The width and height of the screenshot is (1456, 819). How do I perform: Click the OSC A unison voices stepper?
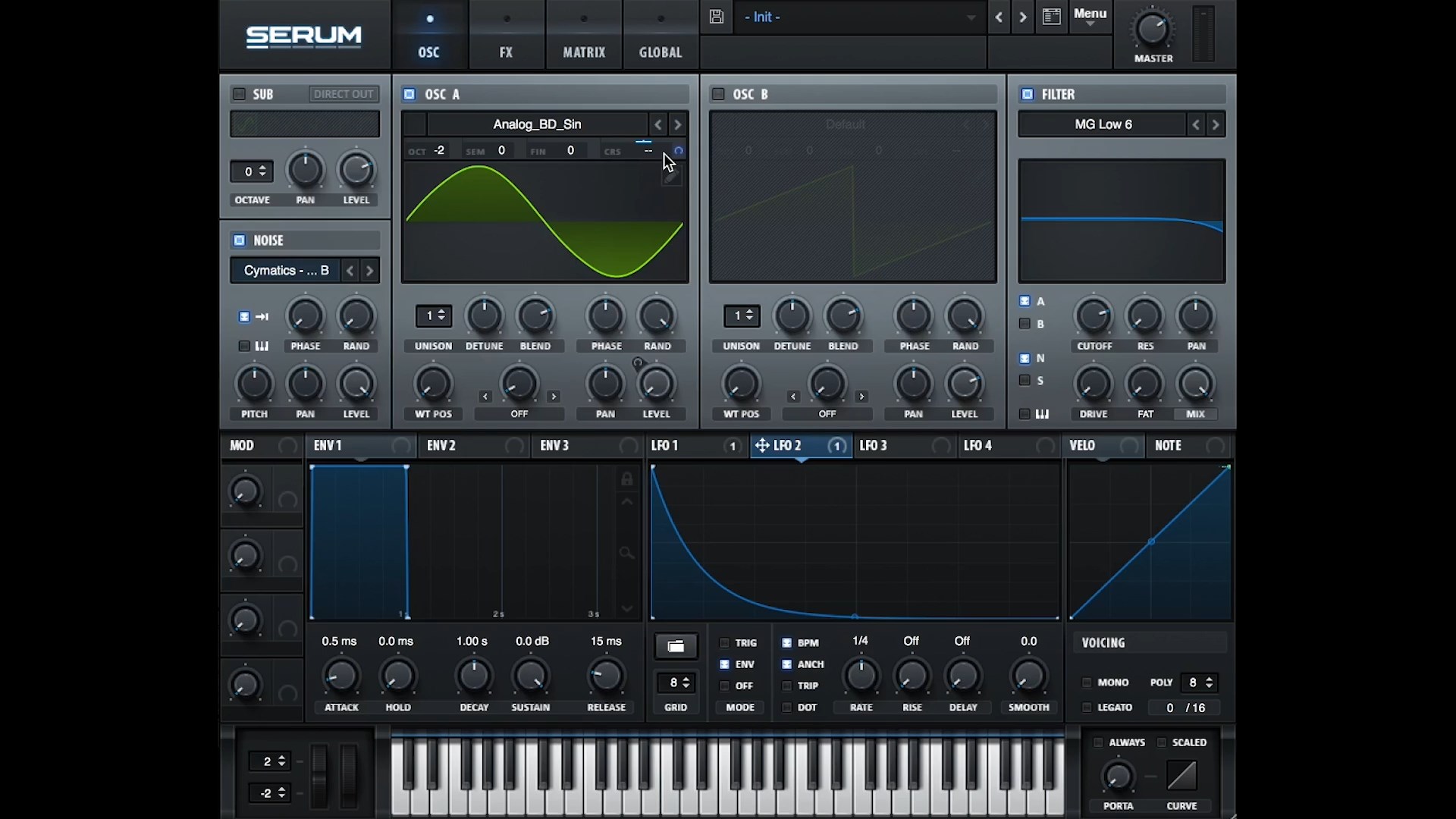click(434, 315)
